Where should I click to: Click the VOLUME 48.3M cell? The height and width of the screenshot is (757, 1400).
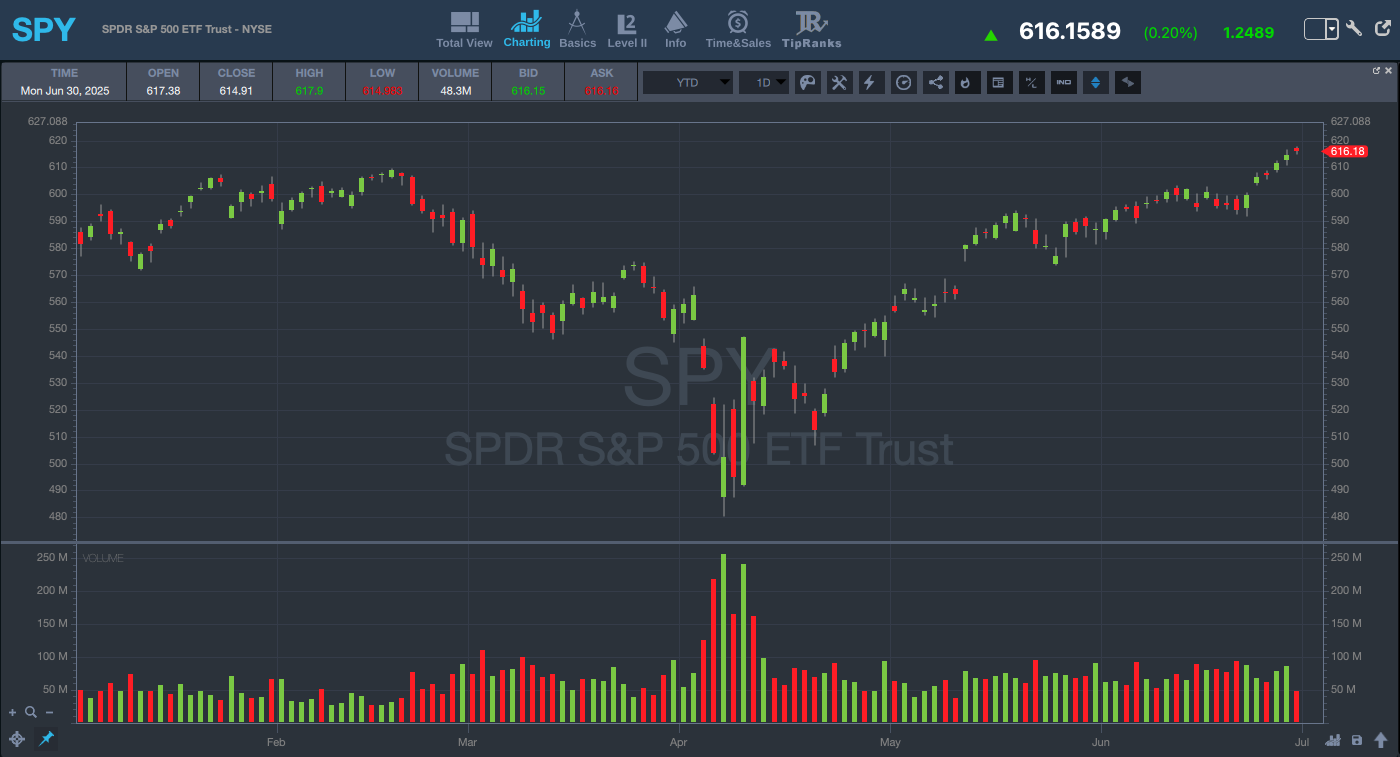click(x=455, y=82)
